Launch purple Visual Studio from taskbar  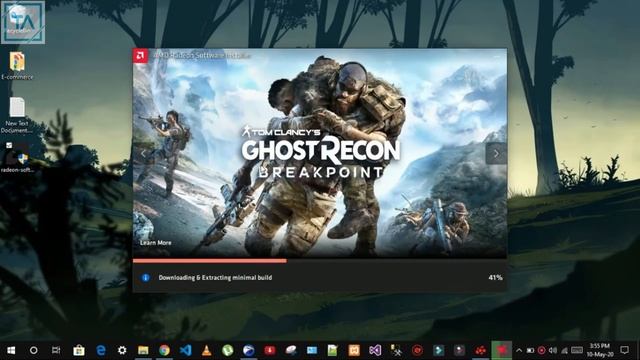[x=375, y=350]
